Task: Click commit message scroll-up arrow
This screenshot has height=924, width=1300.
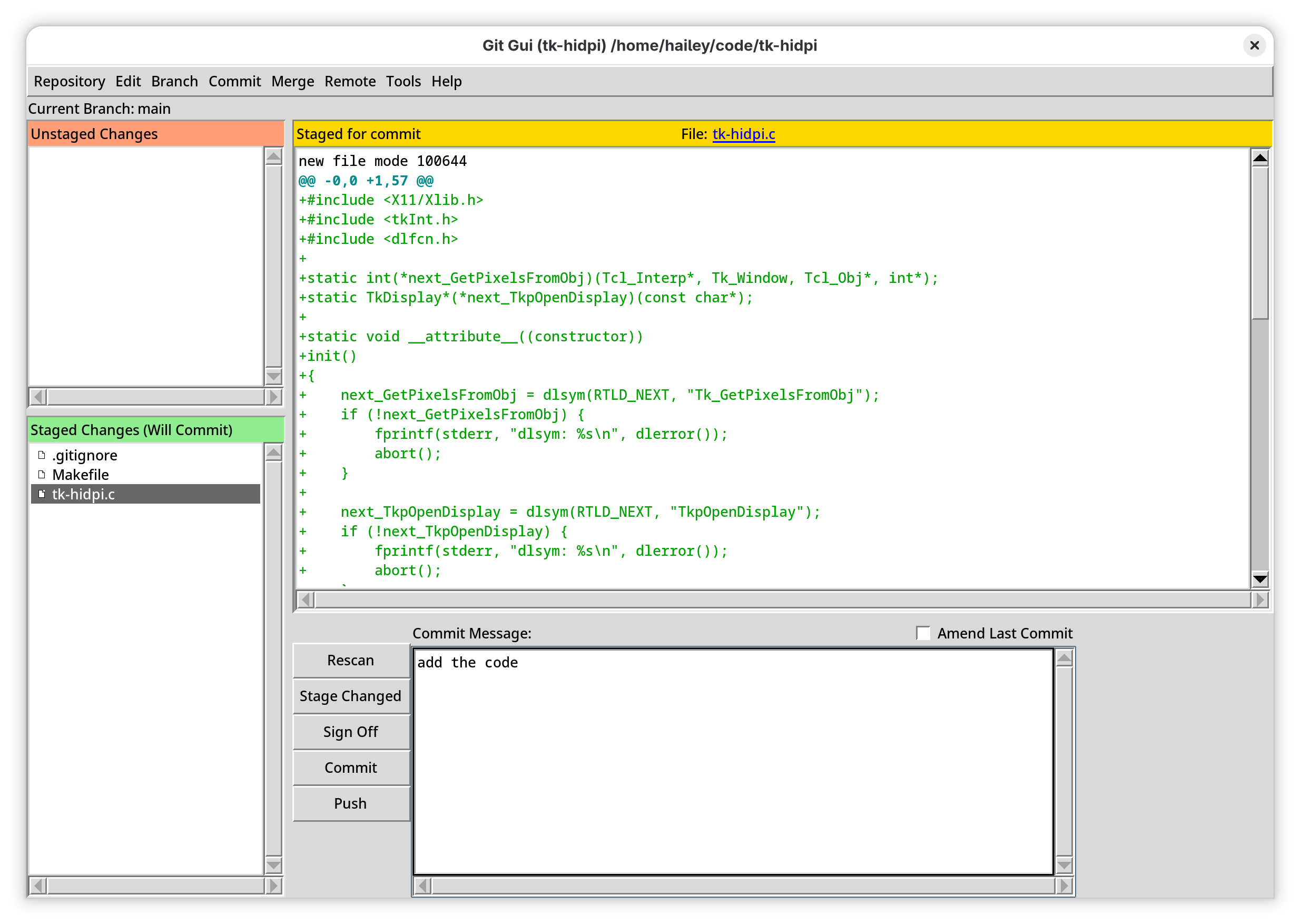Action: (1064, 658)
